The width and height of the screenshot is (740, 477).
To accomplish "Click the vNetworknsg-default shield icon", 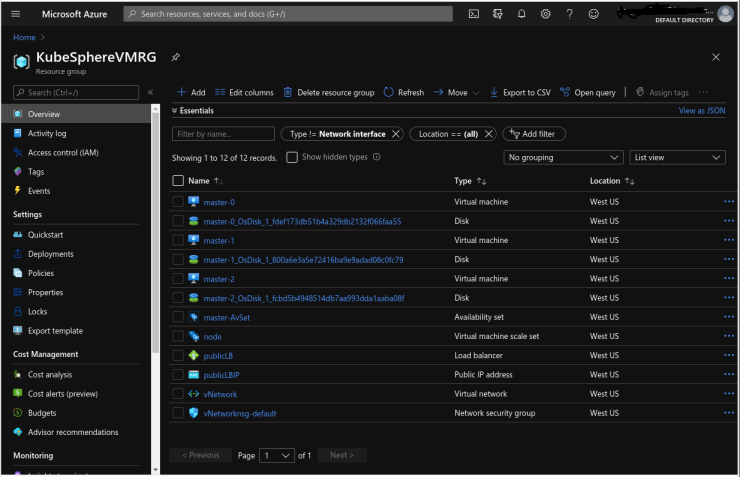I will pyautogui.click(x=193, y=413).
